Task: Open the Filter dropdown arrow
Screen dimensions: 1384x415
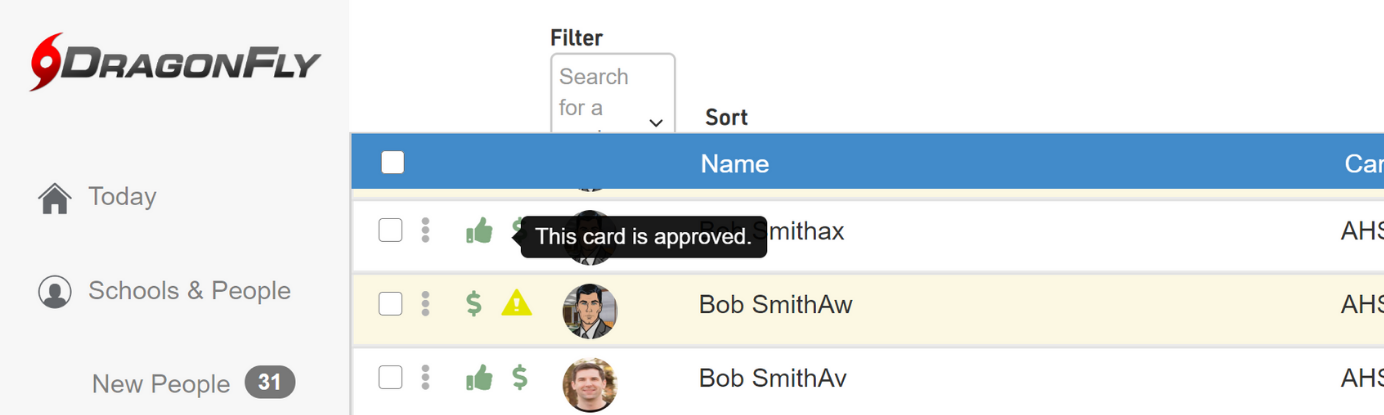Action: [656, 123]
